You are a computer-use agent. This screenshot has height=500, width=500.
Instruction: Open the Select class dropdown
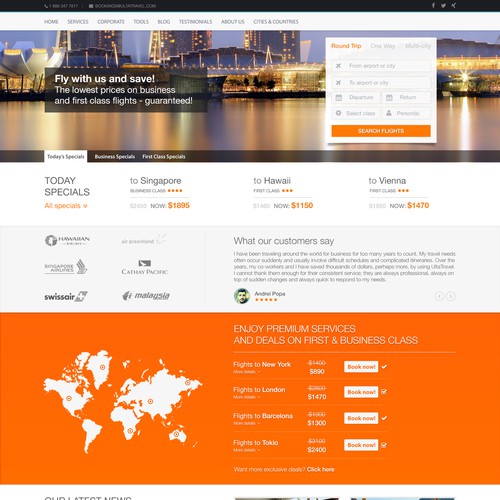point(356,113)
